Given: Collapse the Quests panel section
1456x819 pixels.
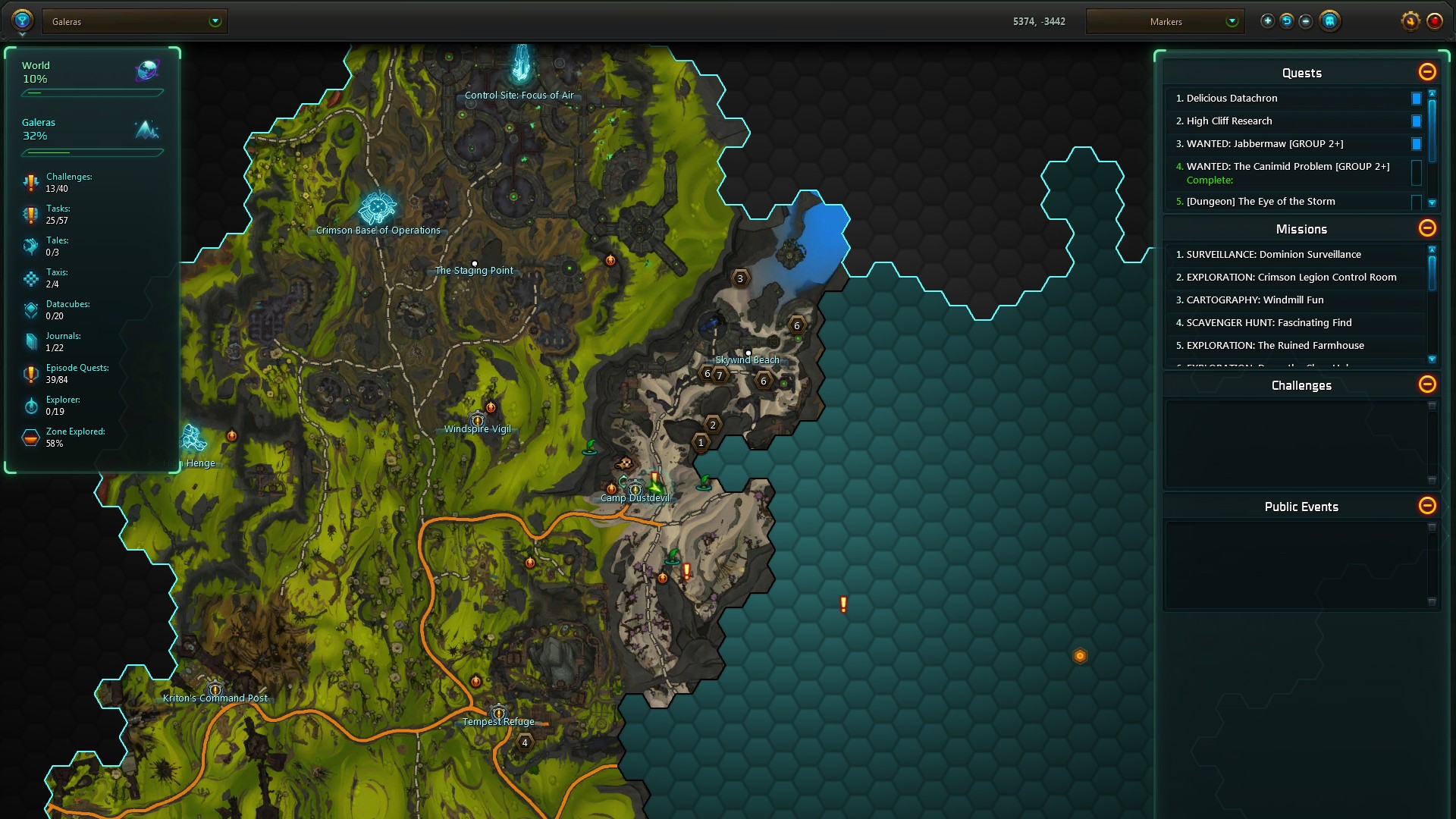Looking at the screenshot, I should pyautogui.click(x=1426, y=72).
